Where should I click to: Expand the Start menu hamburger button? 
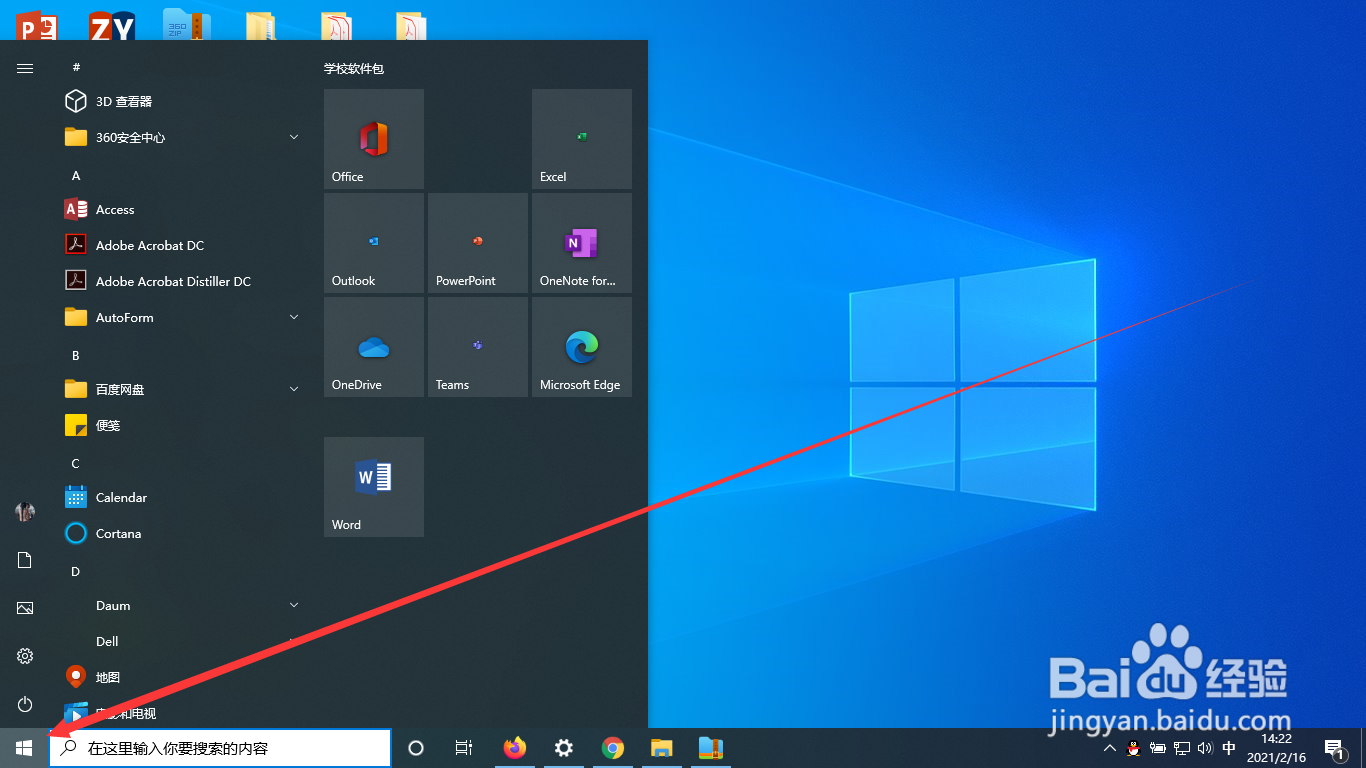(25, 68)
